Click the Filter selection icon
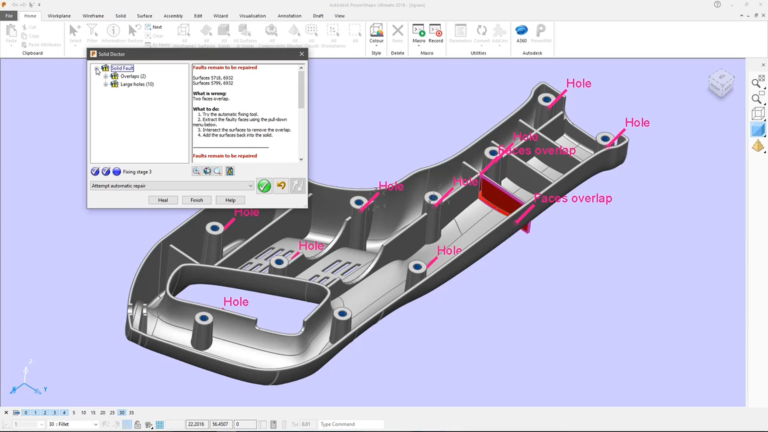The width and height of the screenshot is (768, 432). click(x=92, y=33)
